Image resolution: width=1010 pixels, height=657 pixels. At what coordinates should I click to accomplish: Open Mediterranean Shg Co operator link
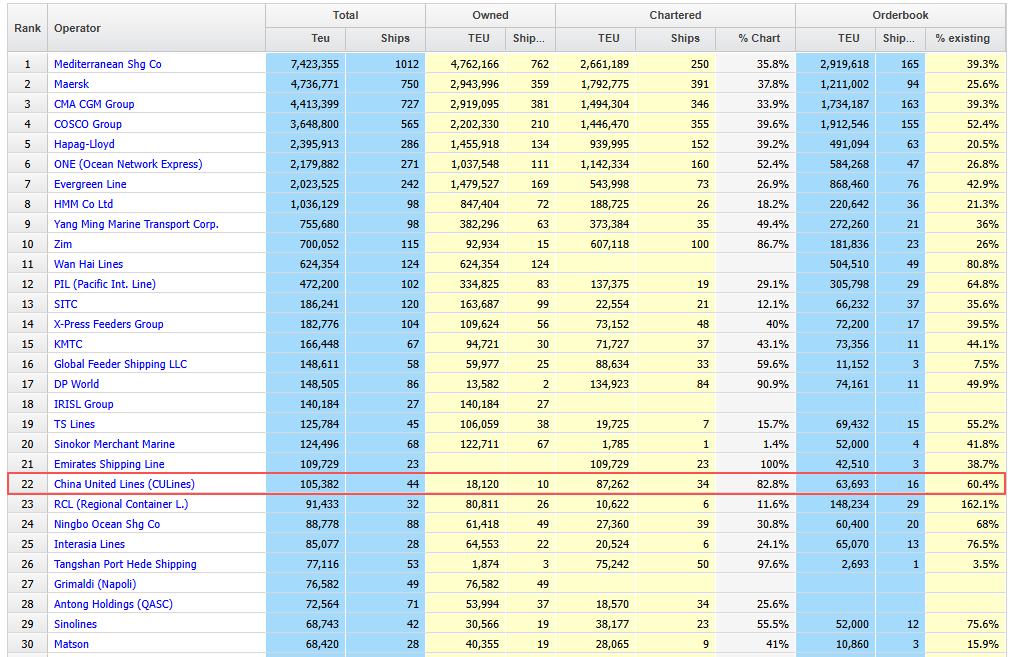tap(108, 64)
